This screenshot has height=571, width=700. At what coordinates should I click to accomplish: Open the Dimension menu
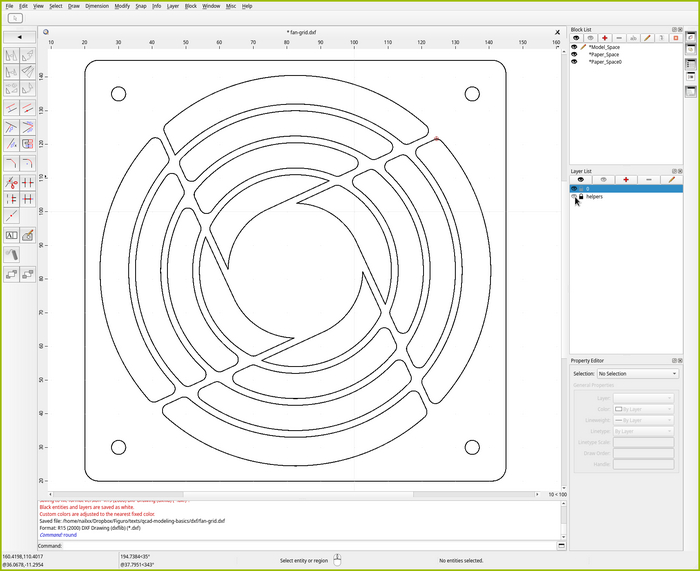coord(97,6)
